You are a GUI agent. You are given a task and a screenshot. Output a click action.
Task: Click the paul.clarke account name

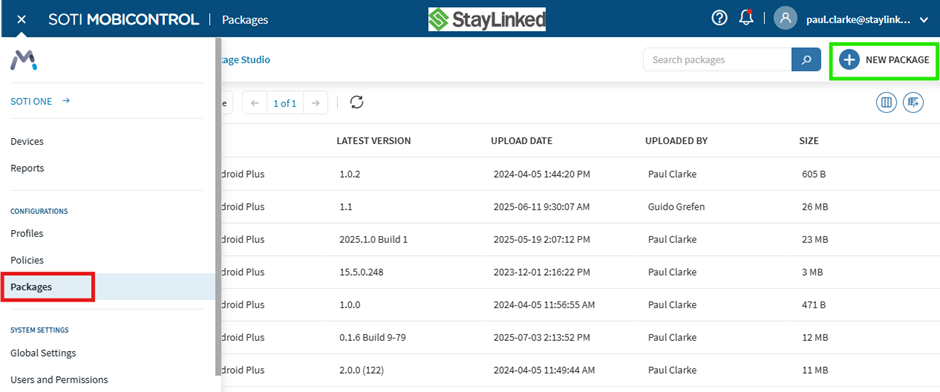click(x=859, y=19)
